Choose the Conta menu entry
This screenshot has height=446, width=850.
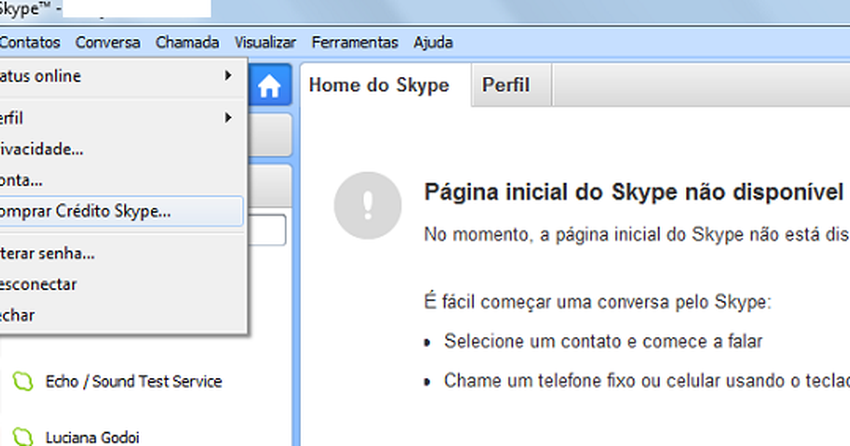point(121,180)
